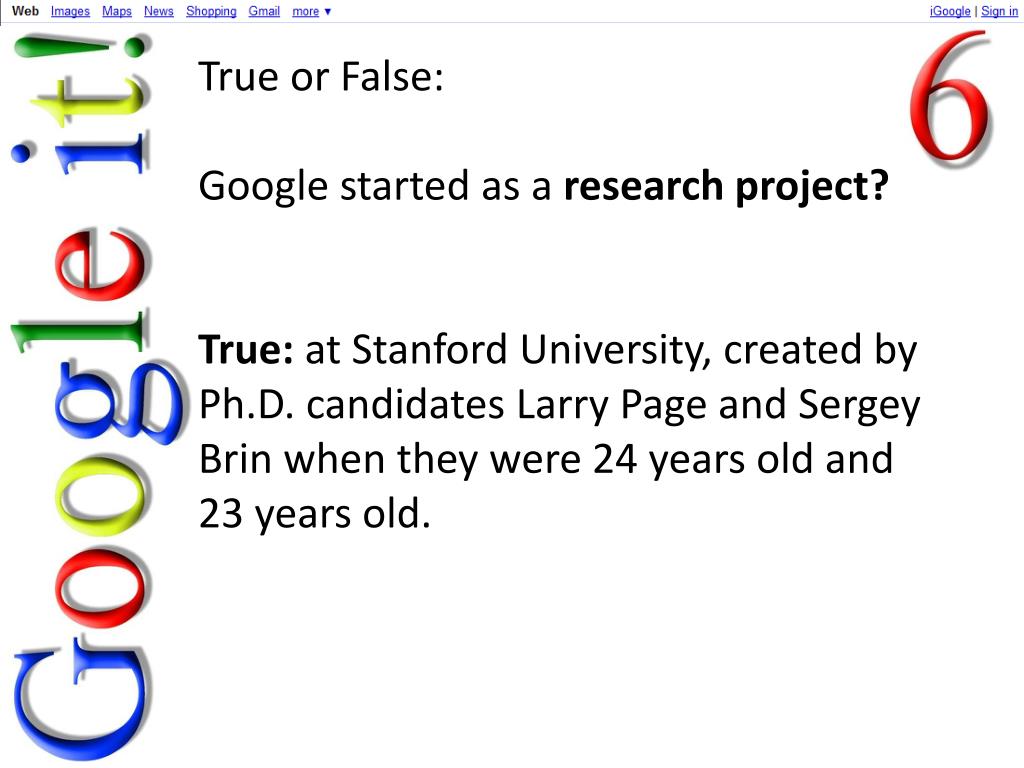Click the big red number 6

click(x=950, y=97)
